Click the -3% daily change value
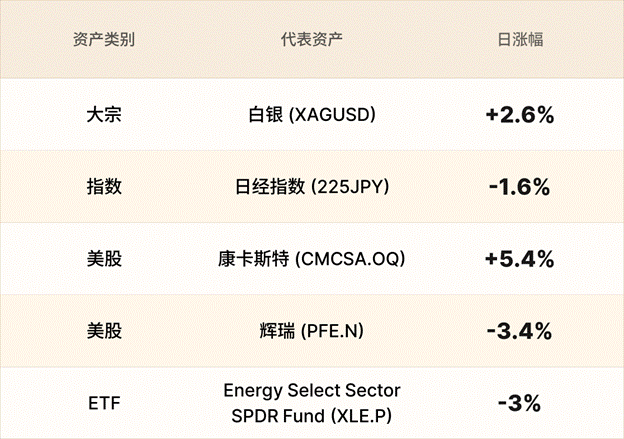The height and width of the screenshot is (439, 624). 520,404
